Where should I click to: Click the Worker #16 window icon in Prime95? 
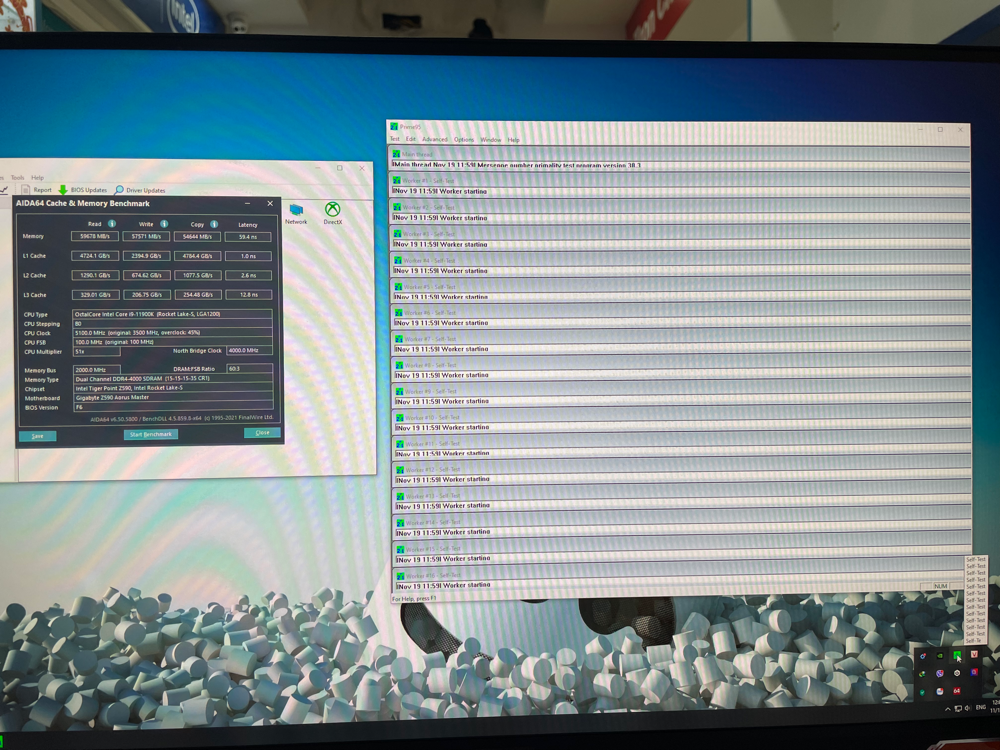tap(401, 575)
